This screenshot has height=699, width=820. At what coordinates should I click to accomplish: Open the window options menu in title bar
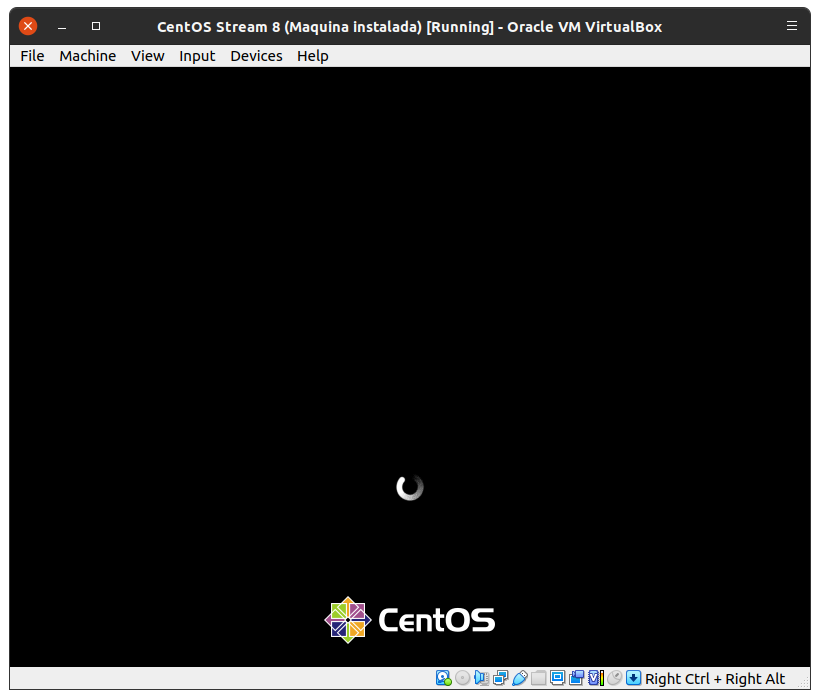pyautogui.click(x=792, y=26)
